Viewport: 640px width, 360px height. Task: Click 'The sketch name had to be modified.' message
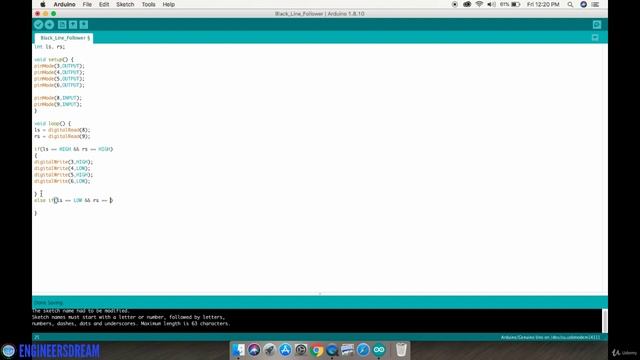(80, 311)
